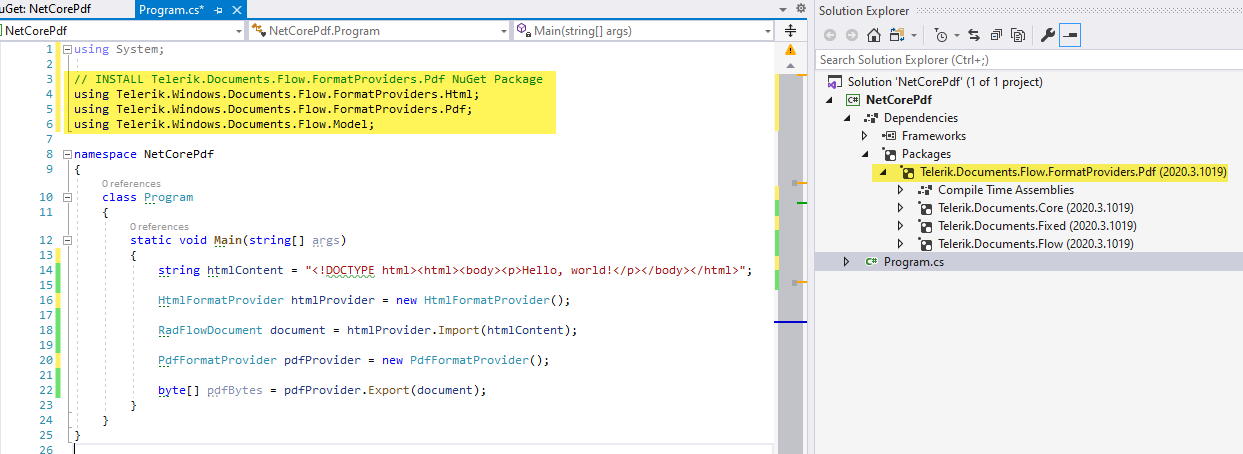
Task: Toggle Show All Files
Action: (x=1018, y=36)
